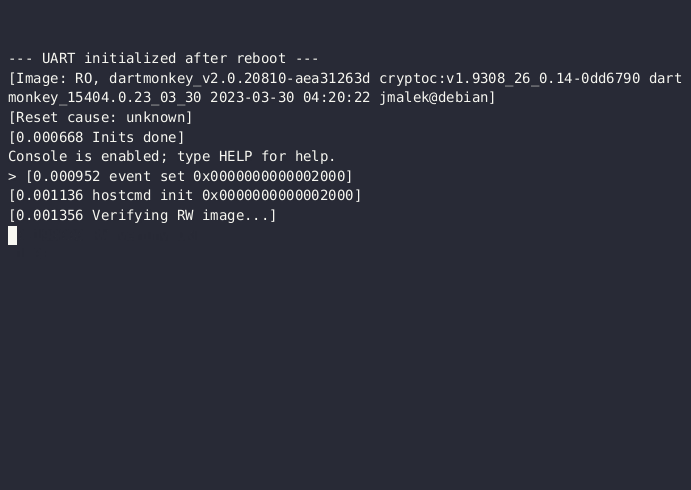
Task: Click the 'UART initialized after reboot' line
Action: click(x=163, y=58)
